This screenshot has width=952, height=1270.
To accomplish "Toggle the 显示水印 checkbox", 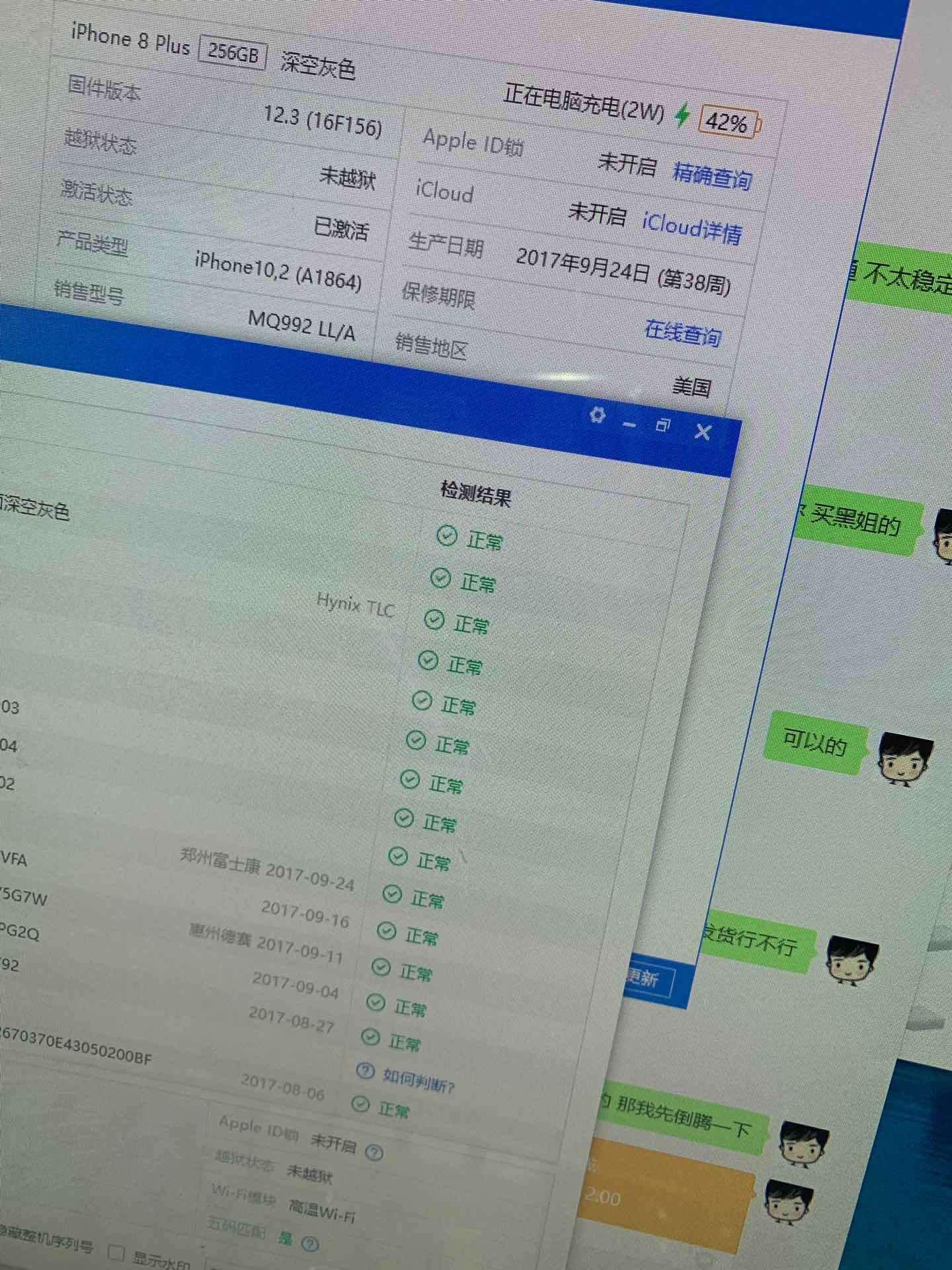I will point(116,1252).
